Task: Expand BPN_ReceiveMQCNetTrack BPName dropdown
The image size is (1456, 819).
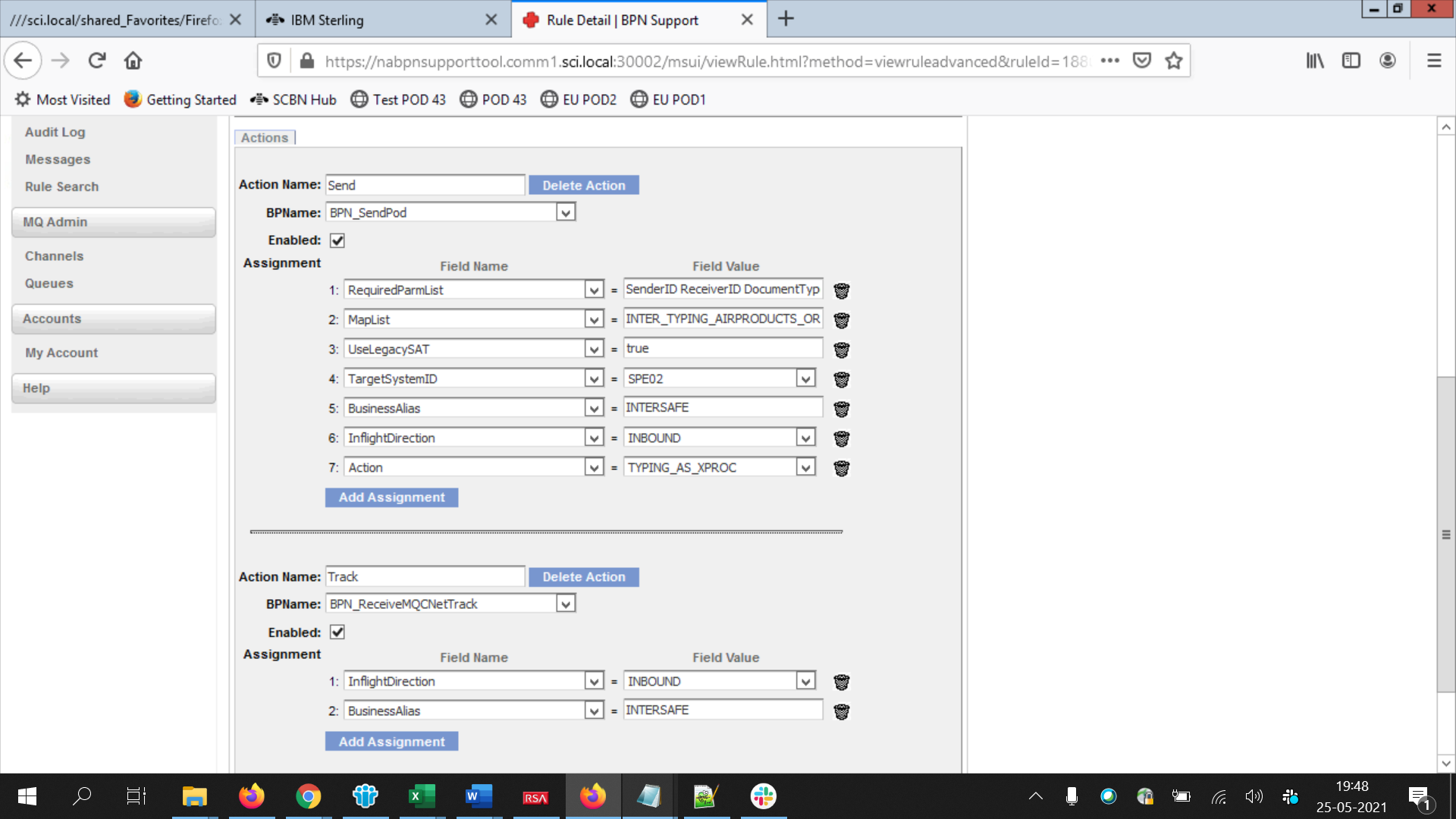Action: pyautogui.click(x=565, y=604)
